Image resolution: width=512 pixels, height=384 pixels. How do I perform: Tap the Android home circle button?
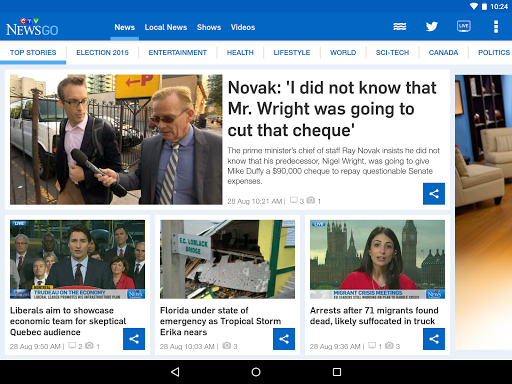256,372
